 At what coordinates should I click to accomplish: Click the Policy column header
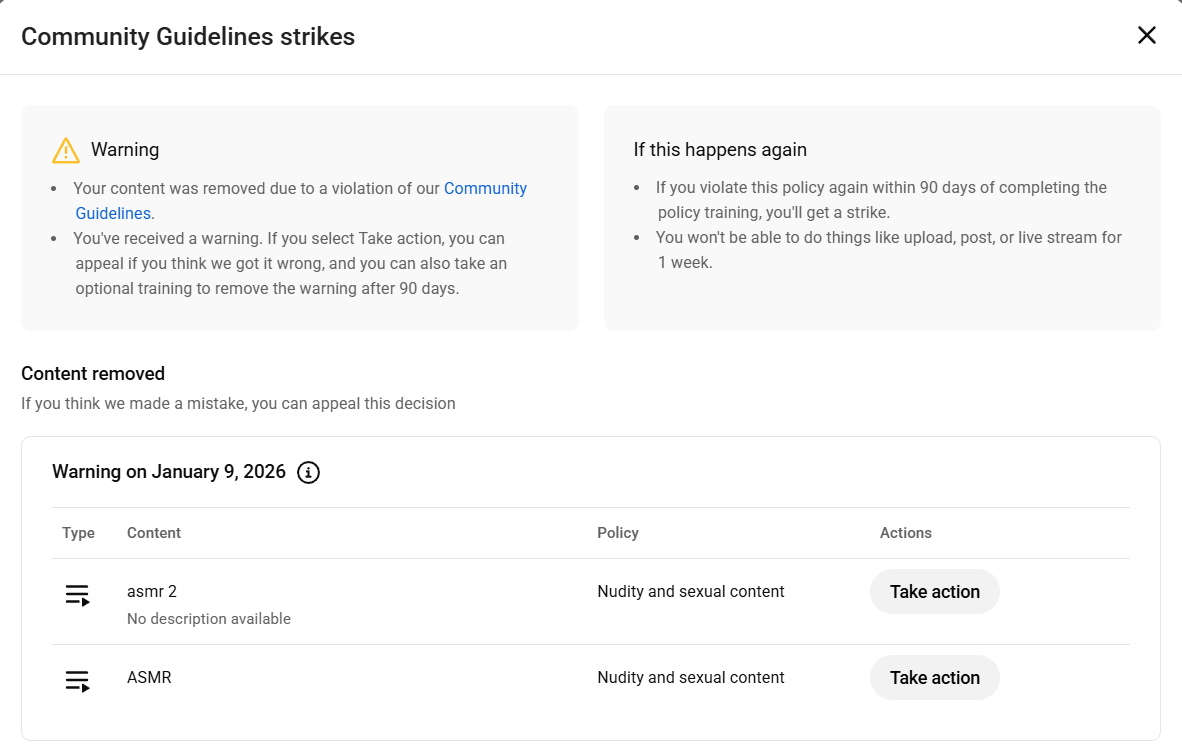(x=618, y=533)
